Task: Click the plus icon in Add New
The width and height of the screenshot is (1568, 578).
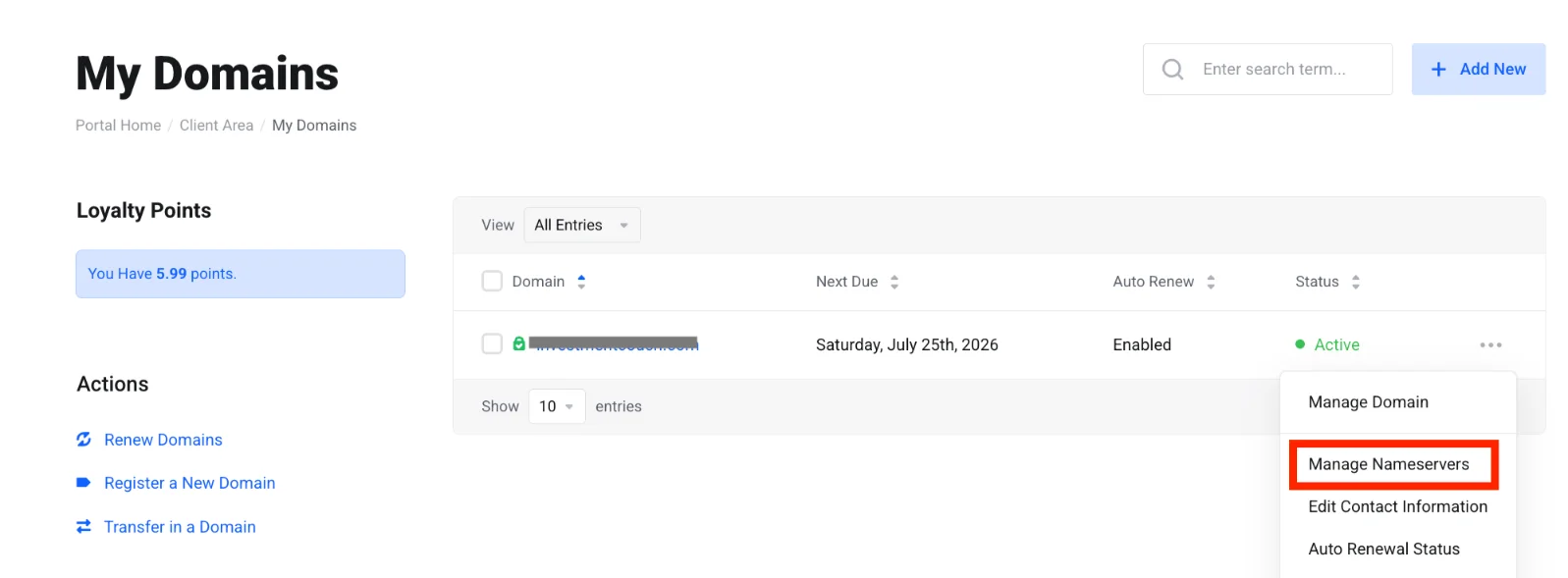Action: coord(1438,70)
